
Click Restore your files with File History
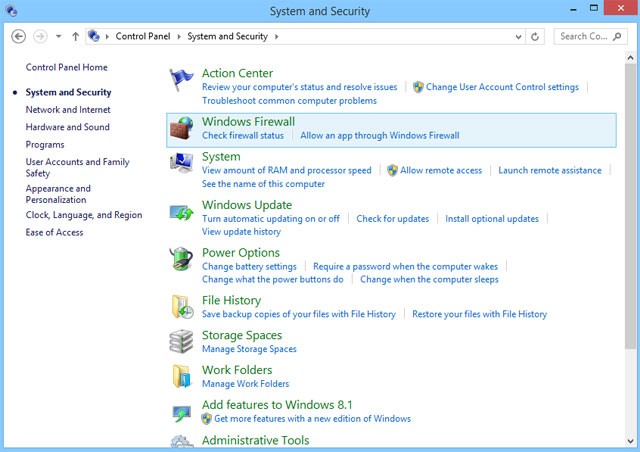(479, 314)
